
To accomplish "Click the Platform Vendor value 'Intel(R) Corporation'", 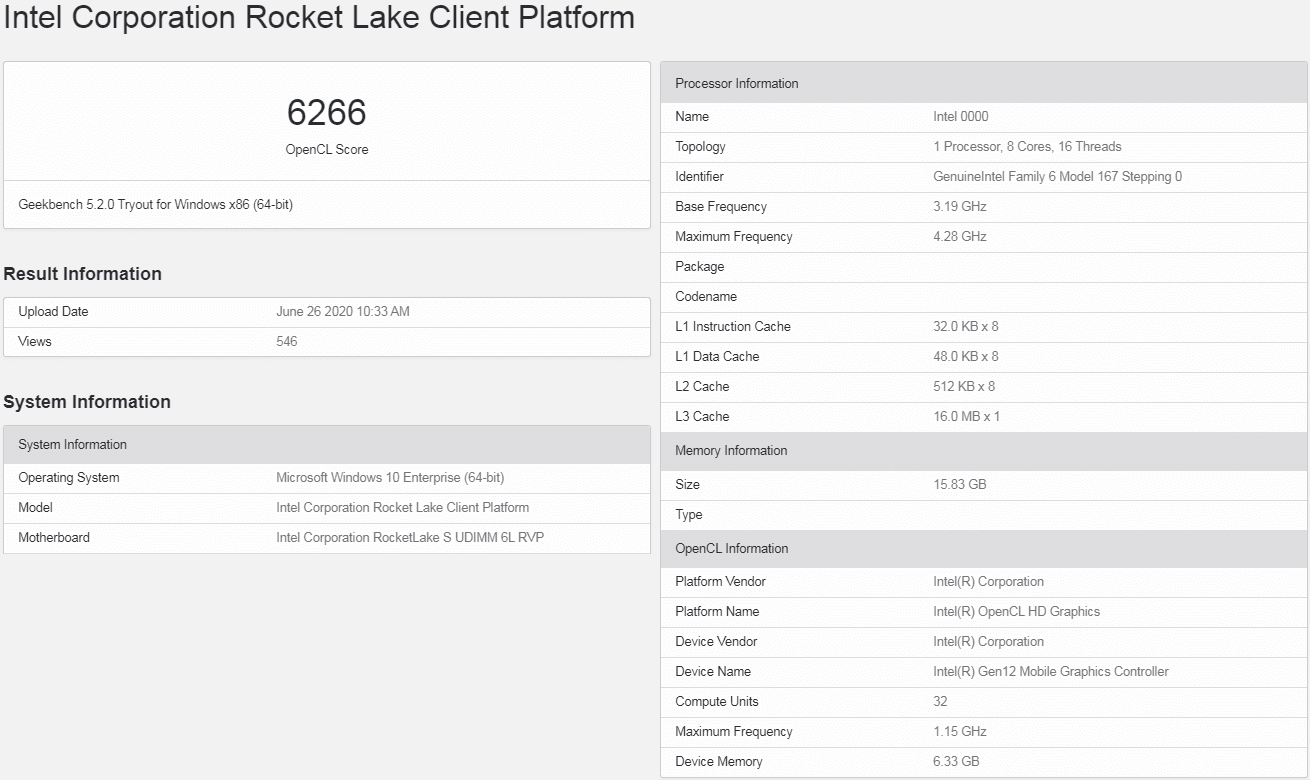I will [x=988, y=582].
